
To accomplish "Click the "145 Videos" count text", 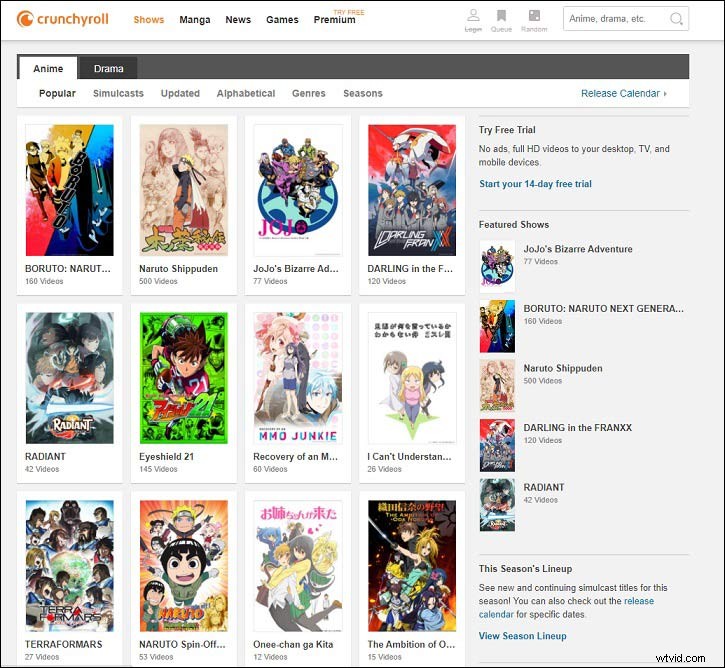I will pyautogui.click(x=158, y=469).
